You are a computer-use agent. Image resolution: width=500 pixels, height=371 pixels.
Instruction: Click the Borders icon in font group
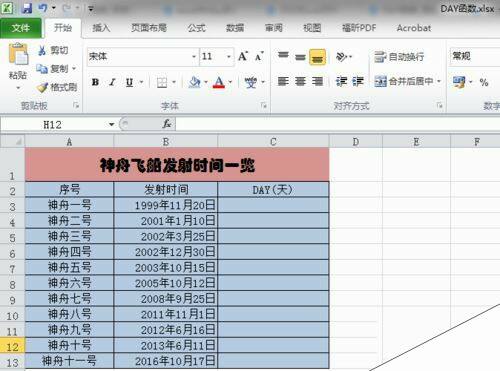click(x=162, y=82)
